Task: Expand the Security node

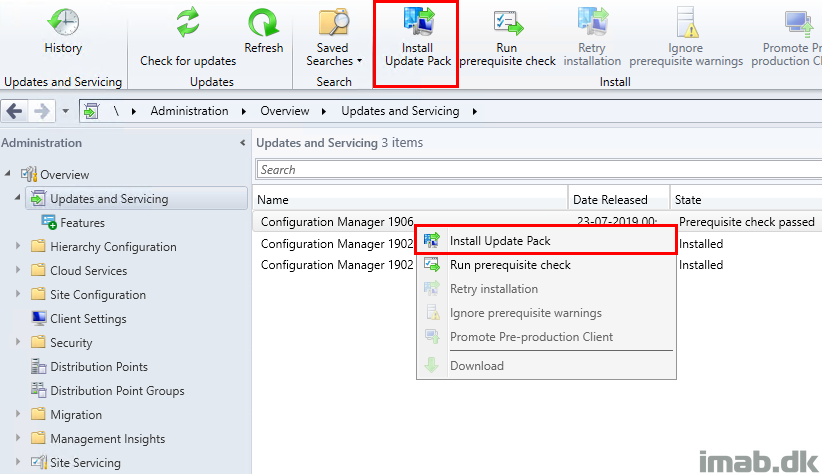Action: [18, 342]
